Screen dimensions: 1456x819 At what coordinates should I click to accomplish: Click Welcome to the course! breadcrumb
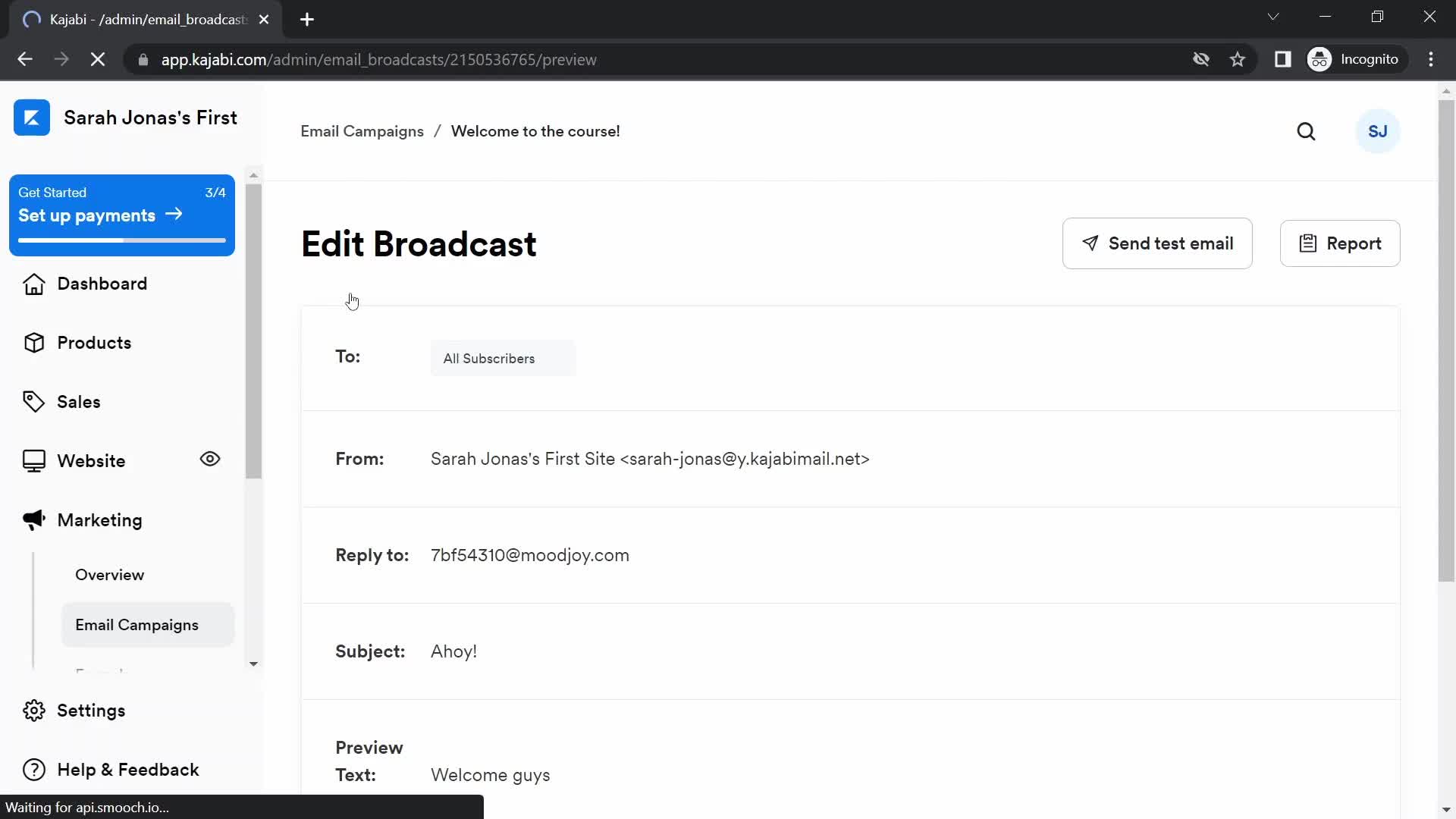point(535,131)
